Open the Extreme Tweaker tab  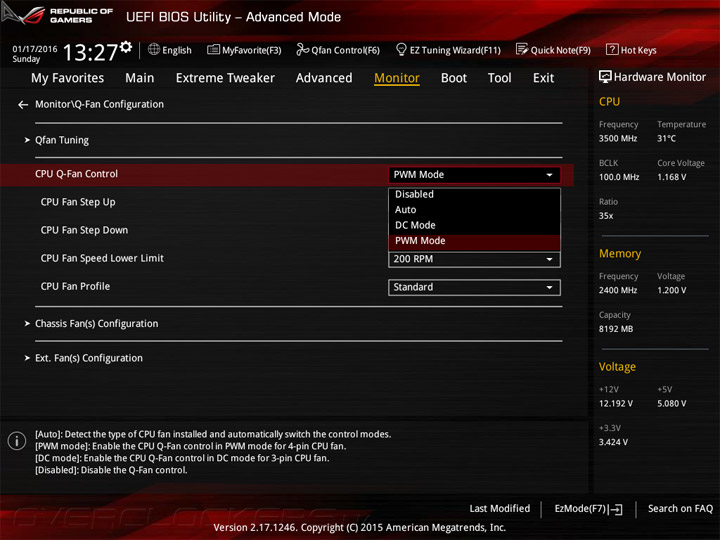click(225, 78)
